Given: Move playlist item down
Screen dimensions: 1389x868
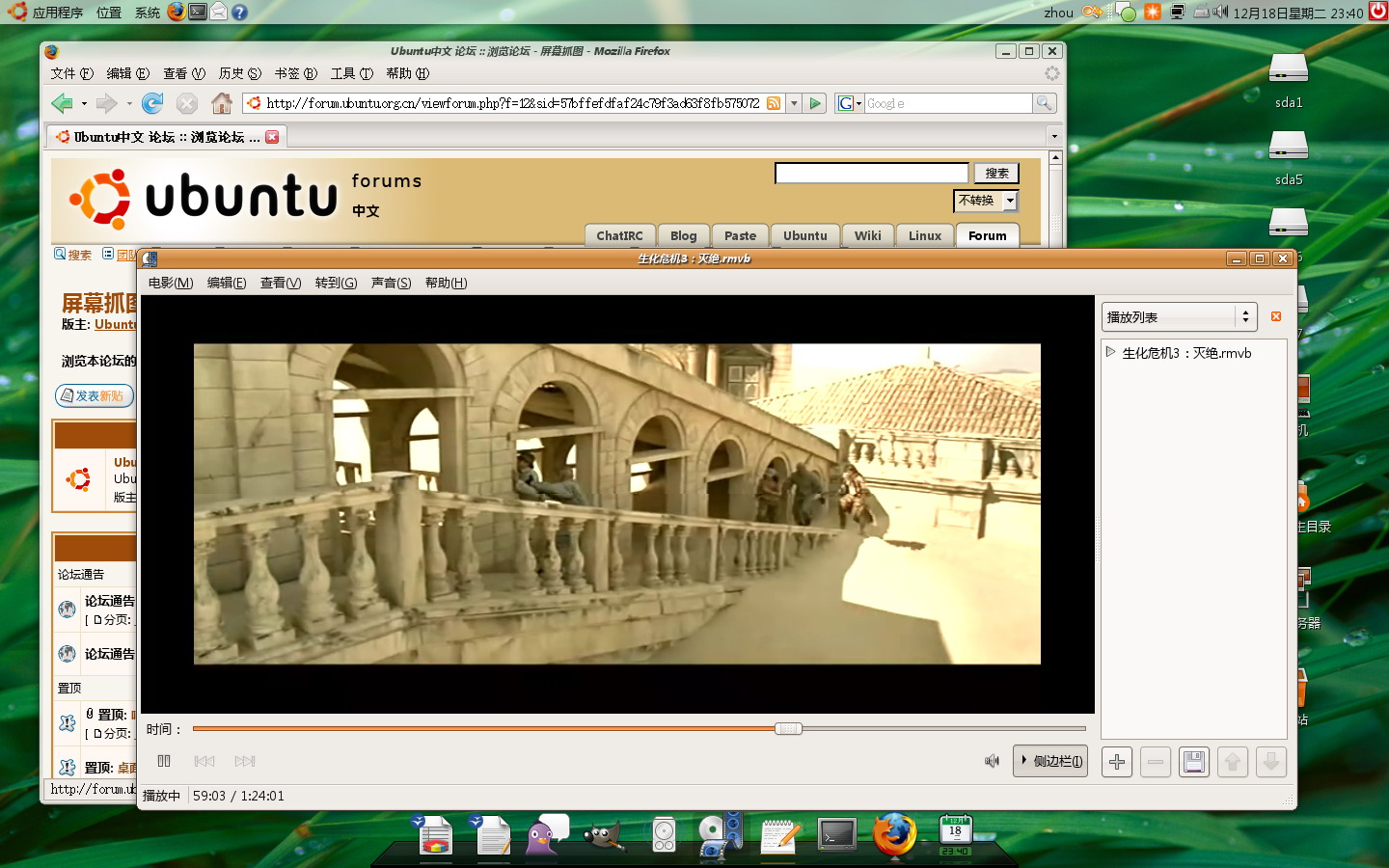Looking at the screenshot, I should pos(1271,762).
